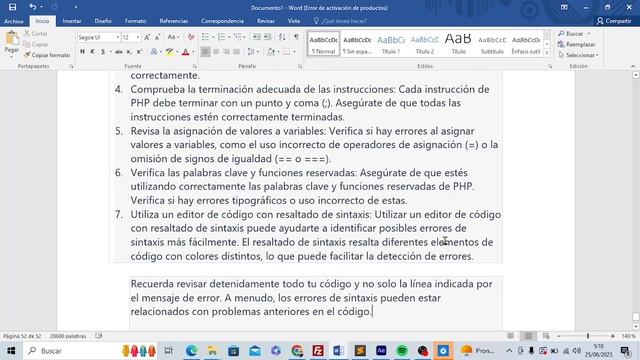
Task: Toggle show paragraph marks
Action: point(296,37)
